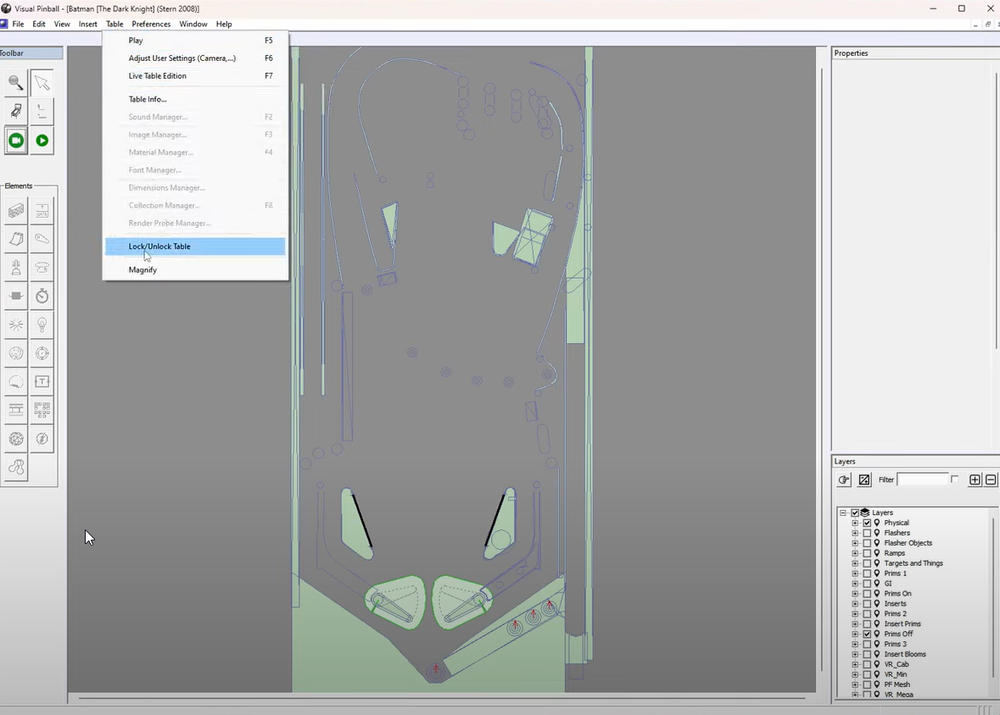
Task: Select Adjust User Settings (Camera,...) entry
Action: pos(182,58)
